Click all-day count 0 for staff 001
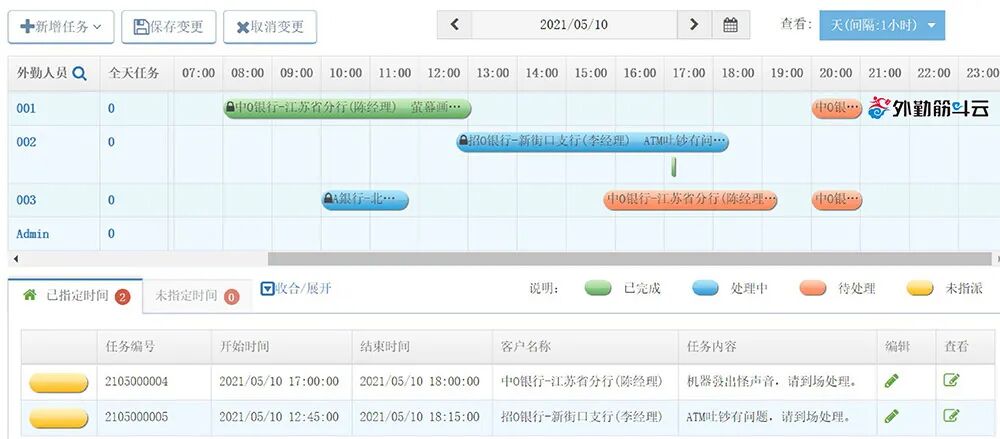This screenshot has height=439, width=1000. click(x=111, y=108)
